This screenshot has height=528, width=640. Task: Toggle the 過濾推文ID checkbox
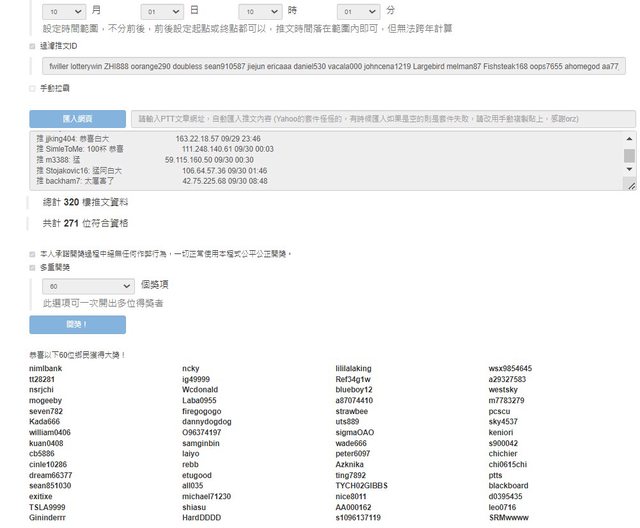coord(33,46)
